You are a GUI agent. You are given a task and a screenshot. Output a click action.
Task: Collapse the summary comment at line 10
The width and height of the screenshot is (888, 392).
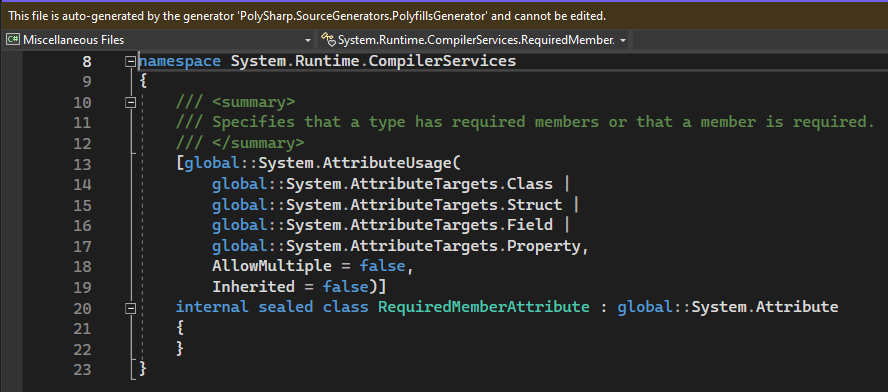[131, 103]
